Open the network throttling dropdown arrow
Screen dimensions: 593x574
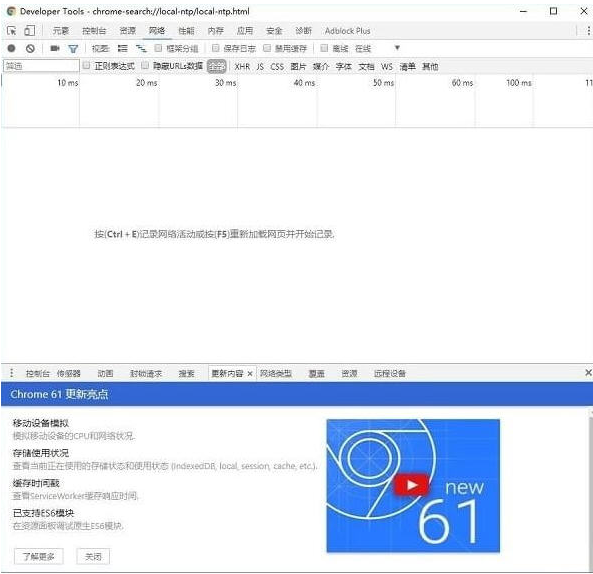click(397, 48)
